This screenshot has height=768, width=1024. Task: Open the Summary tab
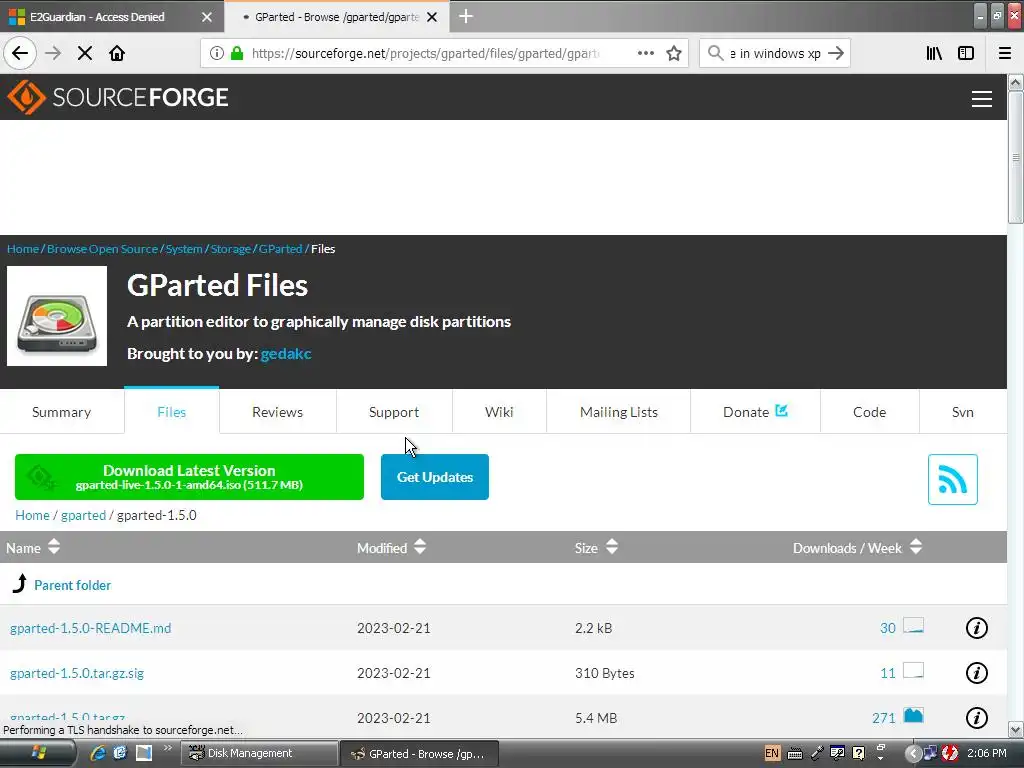coord(61,412)
